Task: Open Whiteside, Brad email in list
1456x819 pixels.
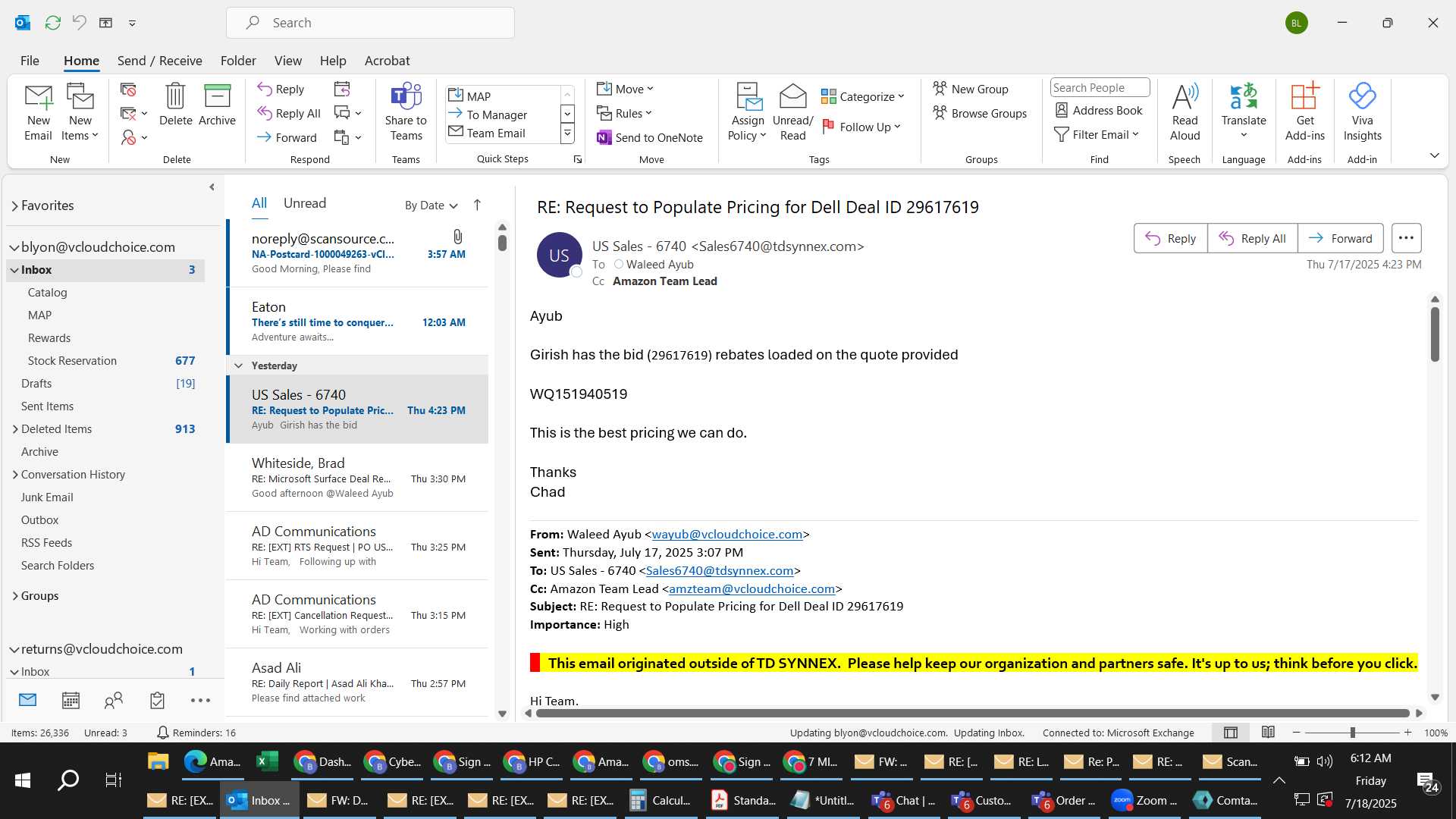Action: [358, 478]
